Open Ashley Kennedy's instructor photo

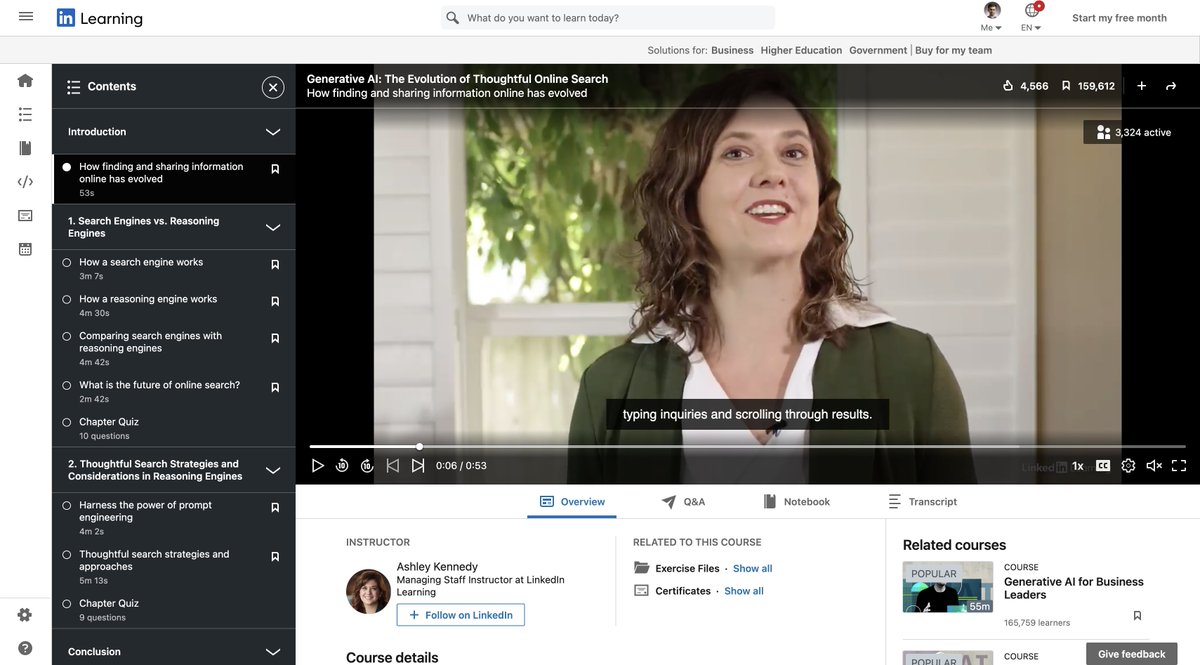click(368, 591)
